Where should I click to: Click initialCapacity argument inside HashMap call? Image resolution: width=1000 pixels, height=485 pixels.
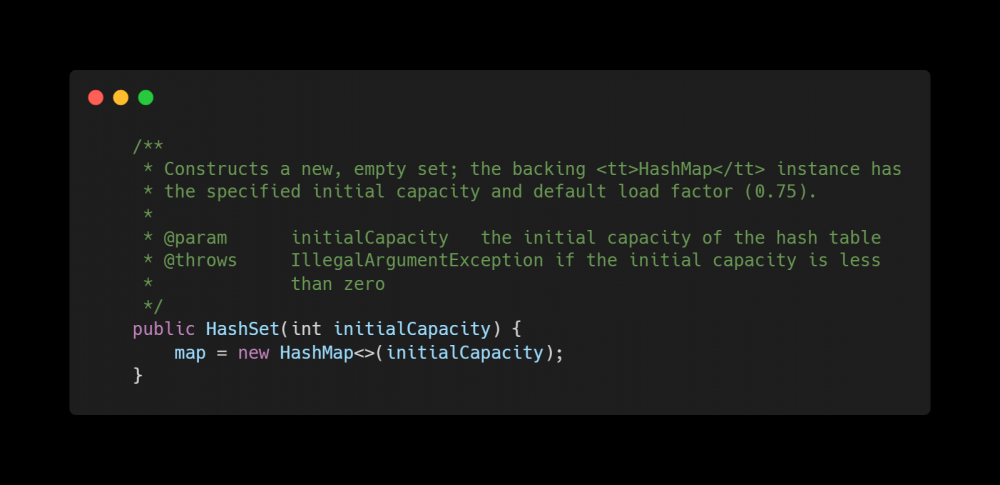[x=465, y=352]
